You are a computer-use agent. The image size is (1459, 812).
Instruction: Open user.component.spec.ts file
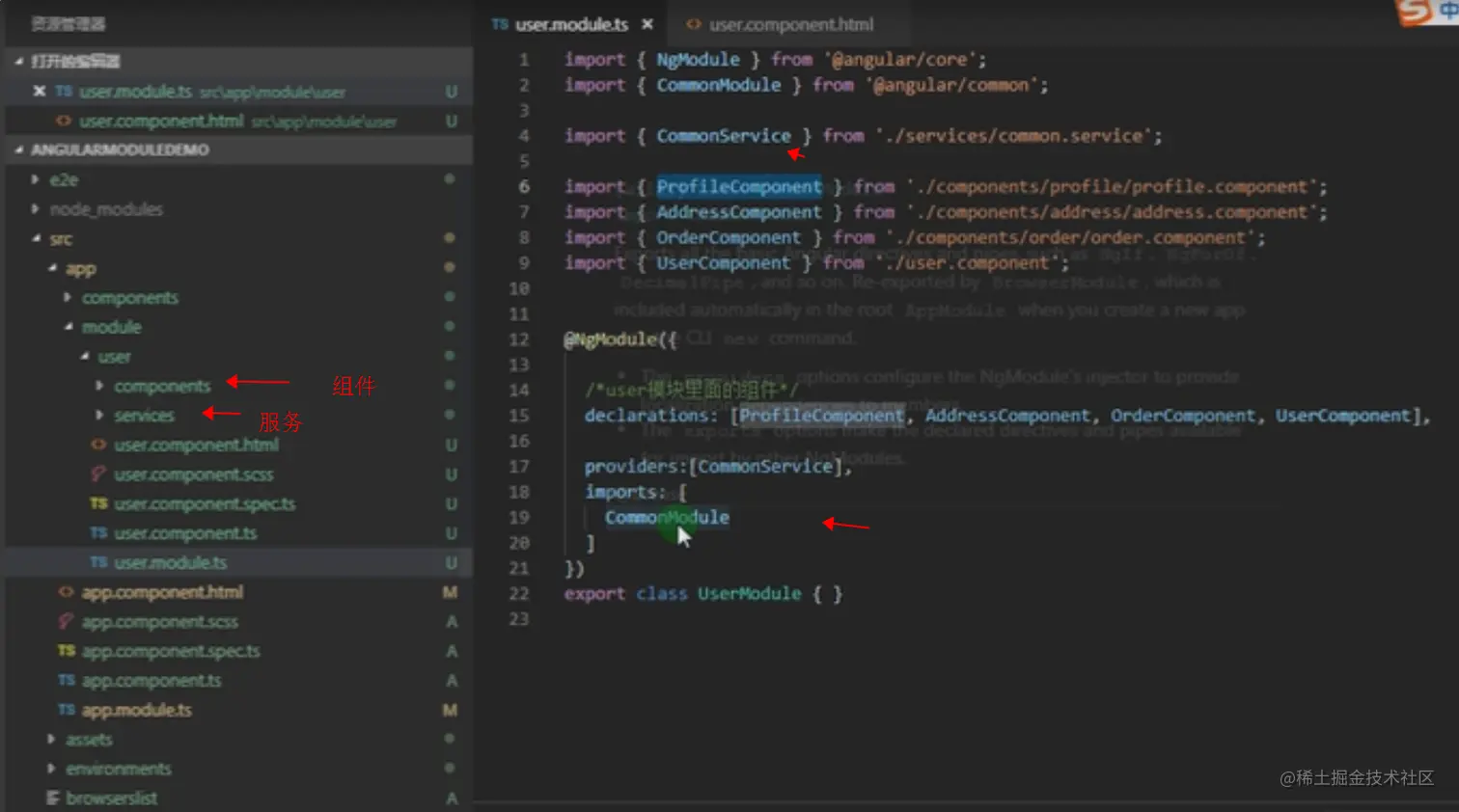205,503
